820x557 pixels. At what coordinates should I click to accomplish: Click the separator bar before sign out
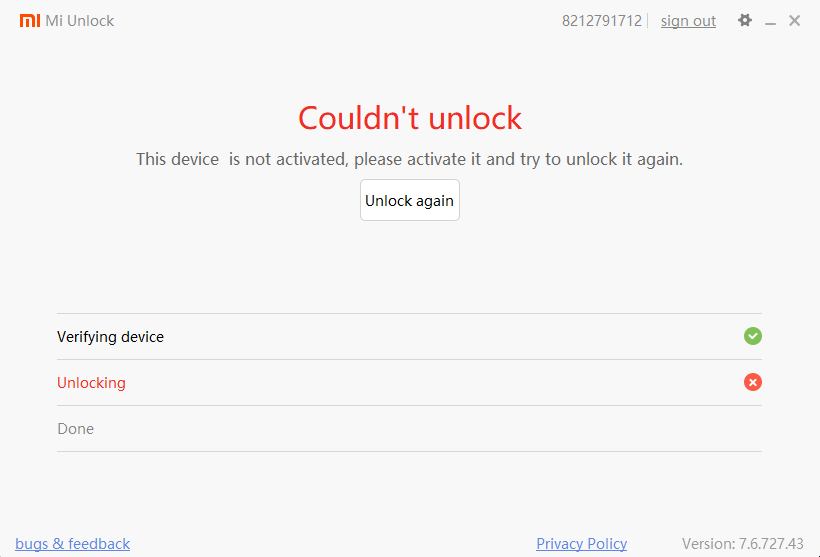point(647,21)
